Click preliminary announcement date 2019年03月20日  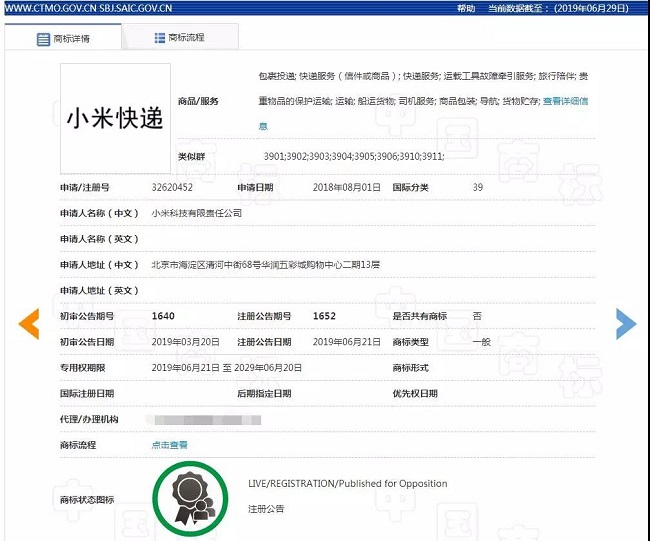pyautogui.click(x=185, y=342)
